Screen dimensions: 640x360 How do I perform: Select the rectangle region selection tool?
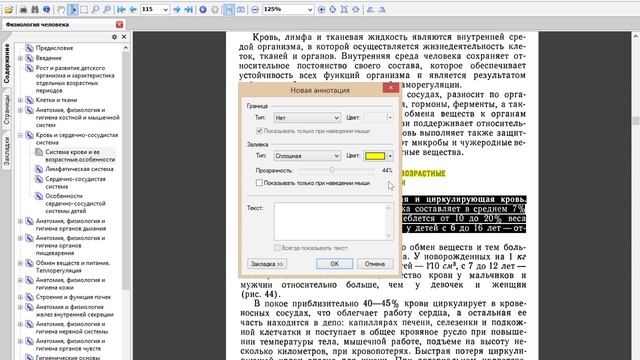pos(84,9)
